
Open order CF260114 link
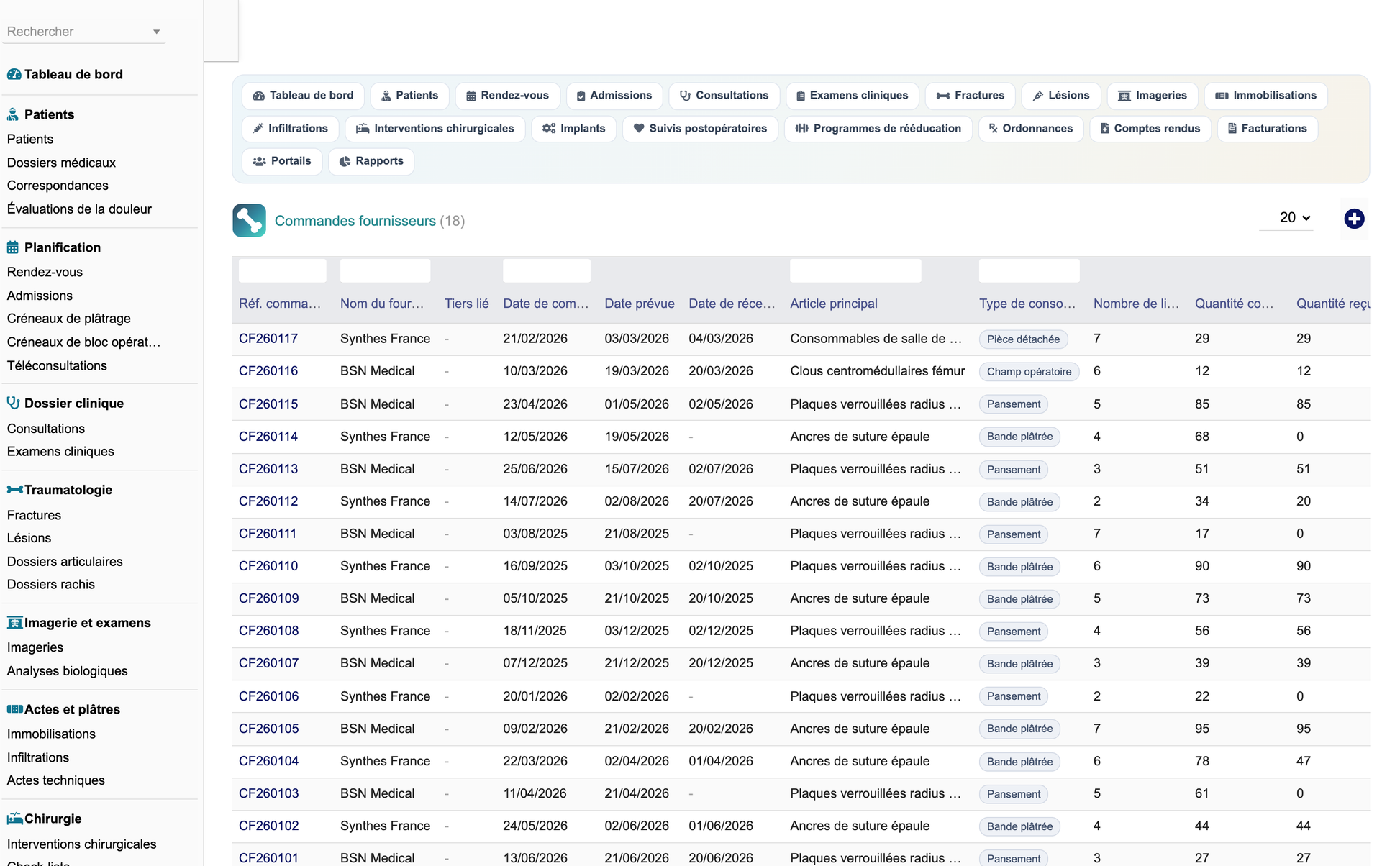[268, 437]
